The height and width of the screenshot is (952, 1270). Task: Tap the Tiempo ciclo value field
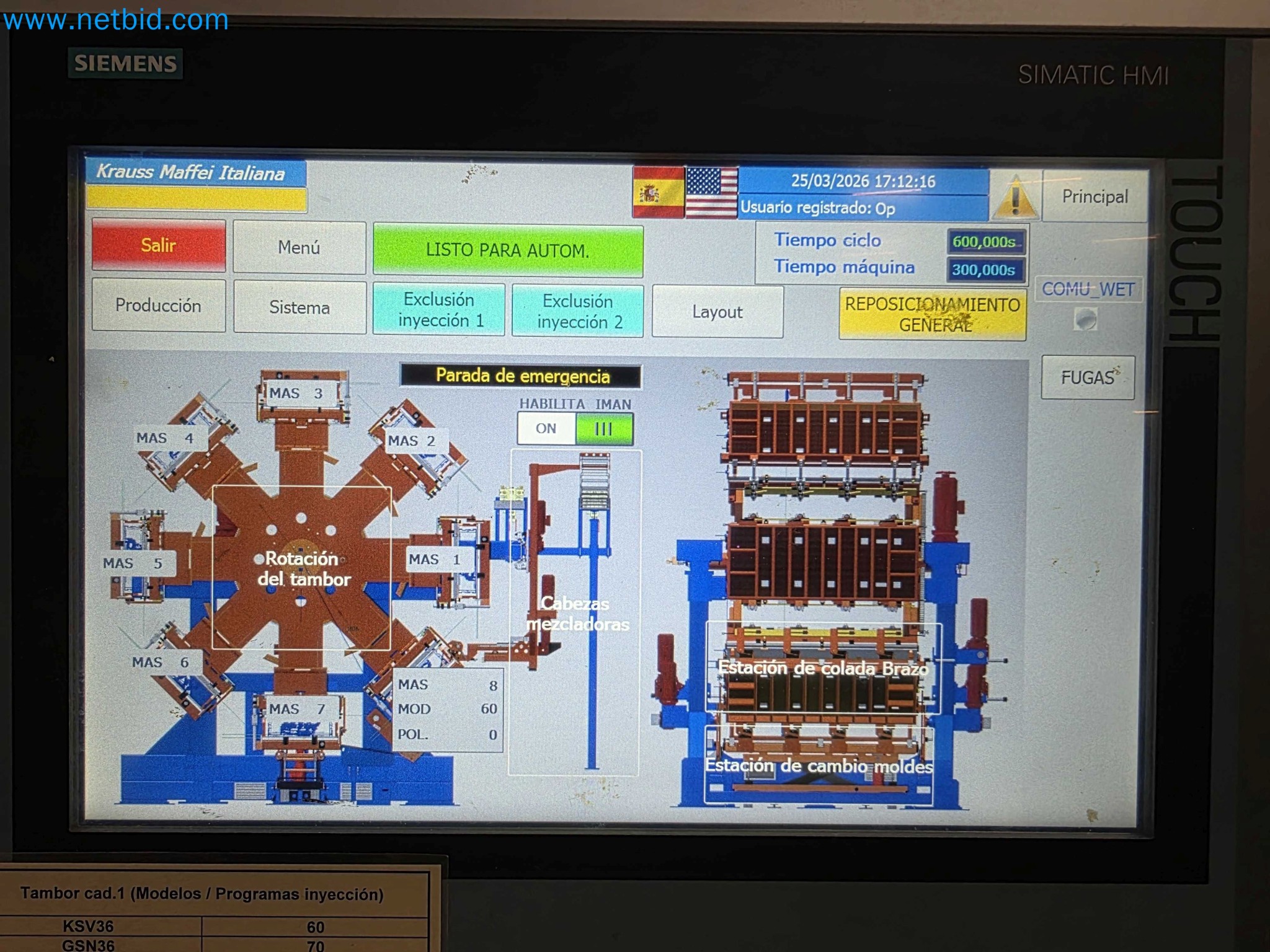(x=985, y=242)
